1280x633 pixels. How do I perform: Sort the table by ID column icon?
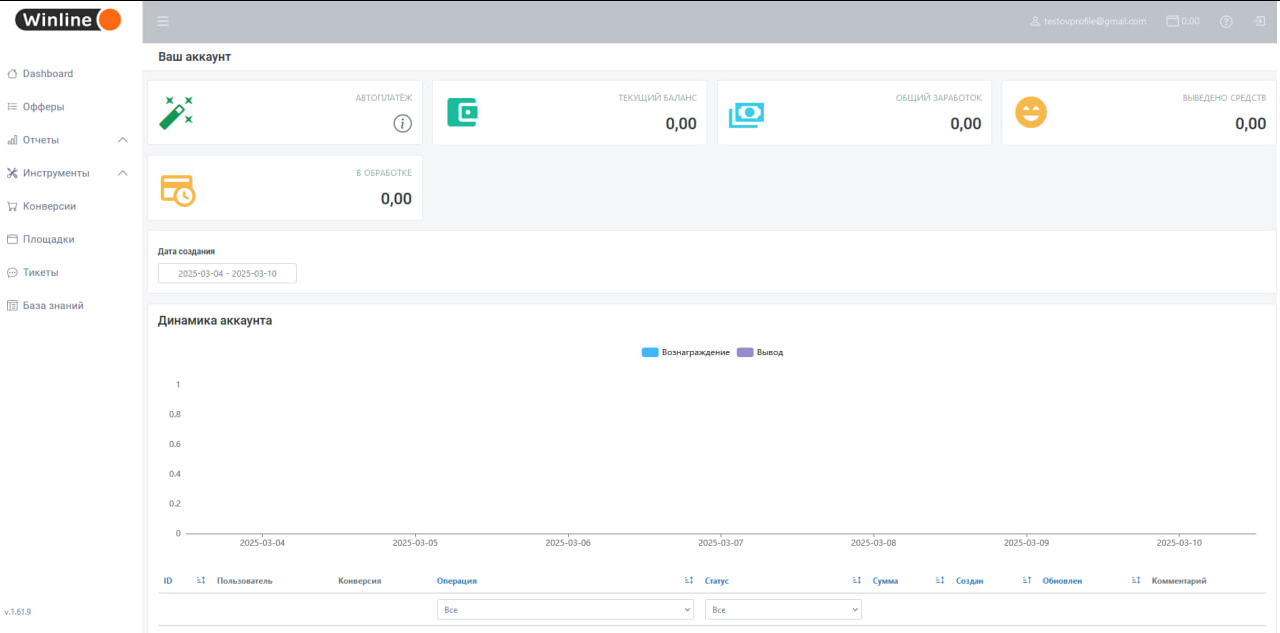[201, 580]
